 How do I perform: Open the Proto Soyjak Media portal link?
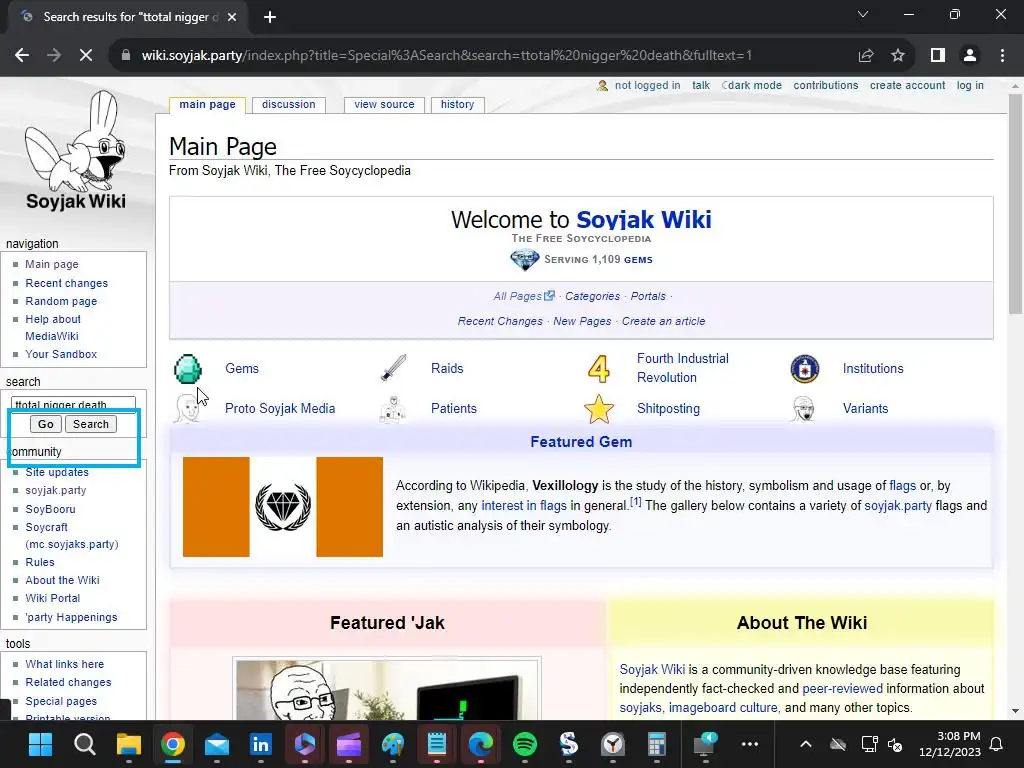coord(280,409)
